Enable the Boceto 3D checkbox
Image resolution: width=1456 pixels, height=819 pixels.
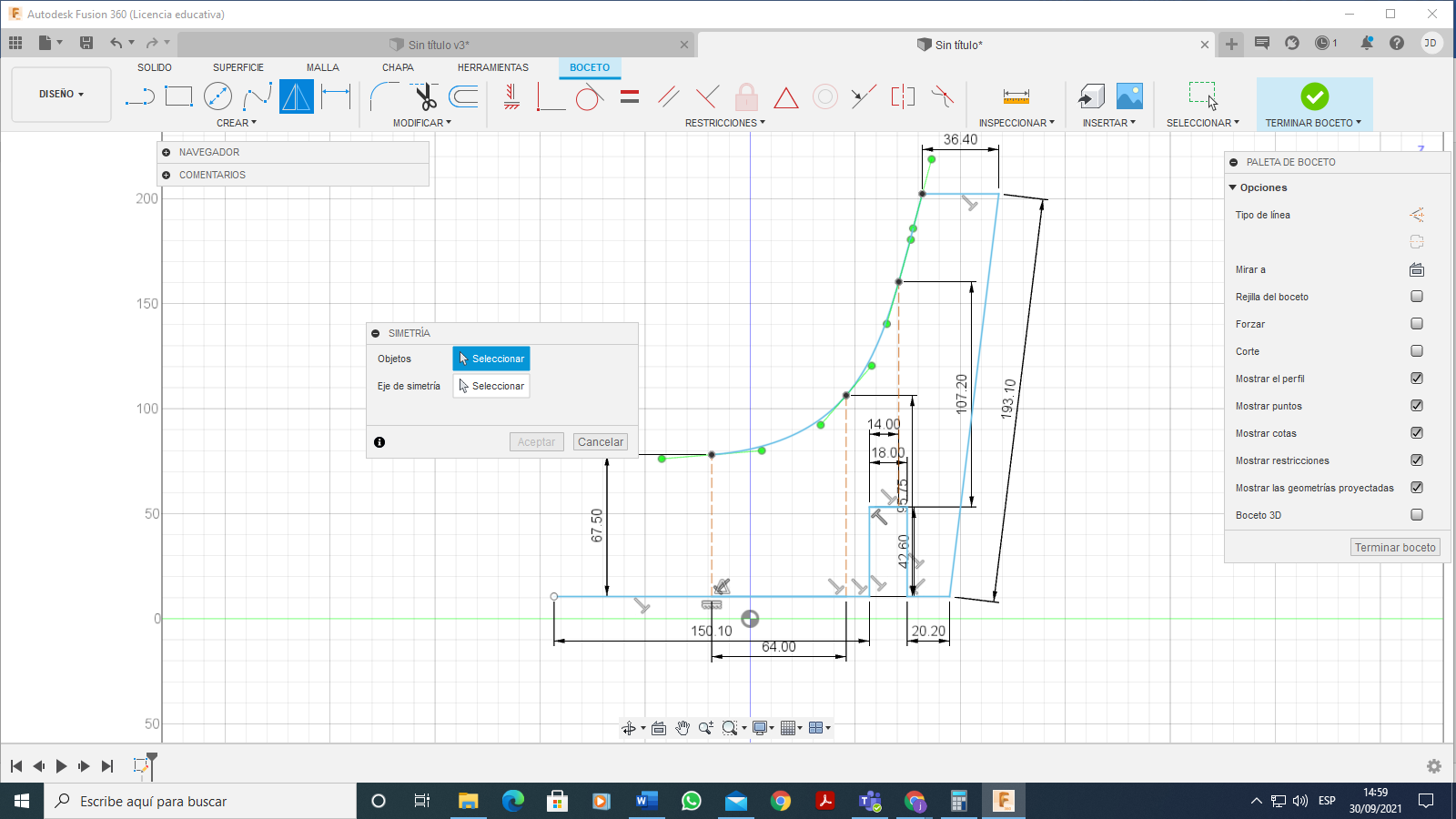tap(1417, 515)
